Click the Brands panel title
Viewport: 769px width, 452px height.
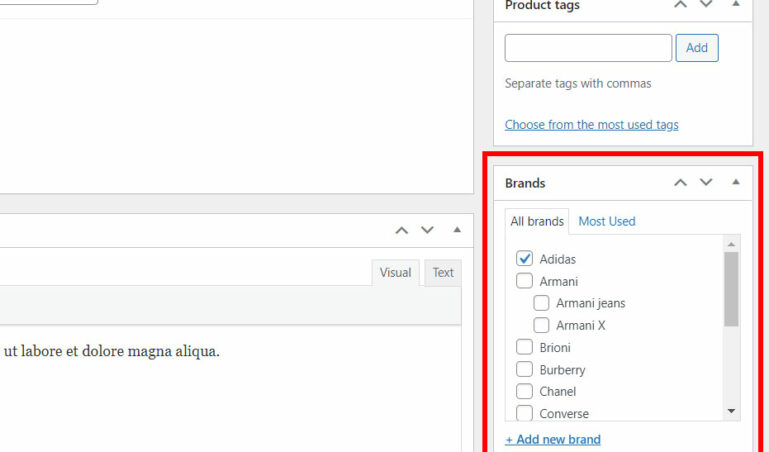pos(525,183)
